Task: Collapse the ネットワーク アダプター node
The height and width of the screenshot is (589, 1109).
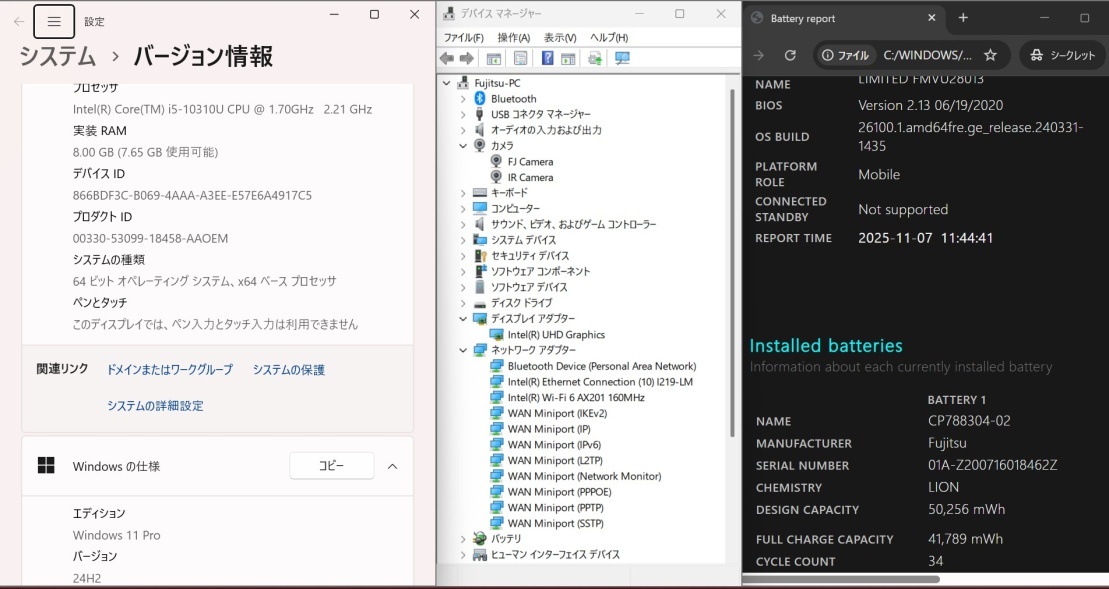Action: point(463,350)
